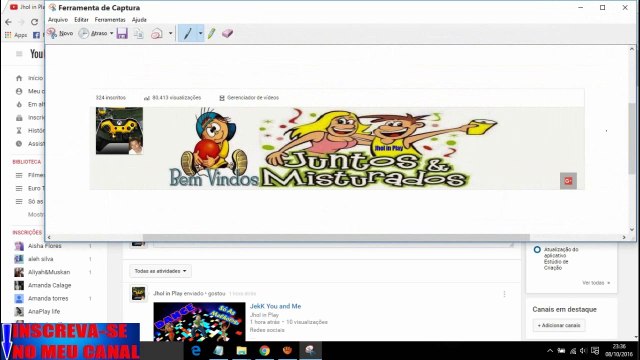
Task: Open the YouTube hamburger menu
Action: pos(19,54)
